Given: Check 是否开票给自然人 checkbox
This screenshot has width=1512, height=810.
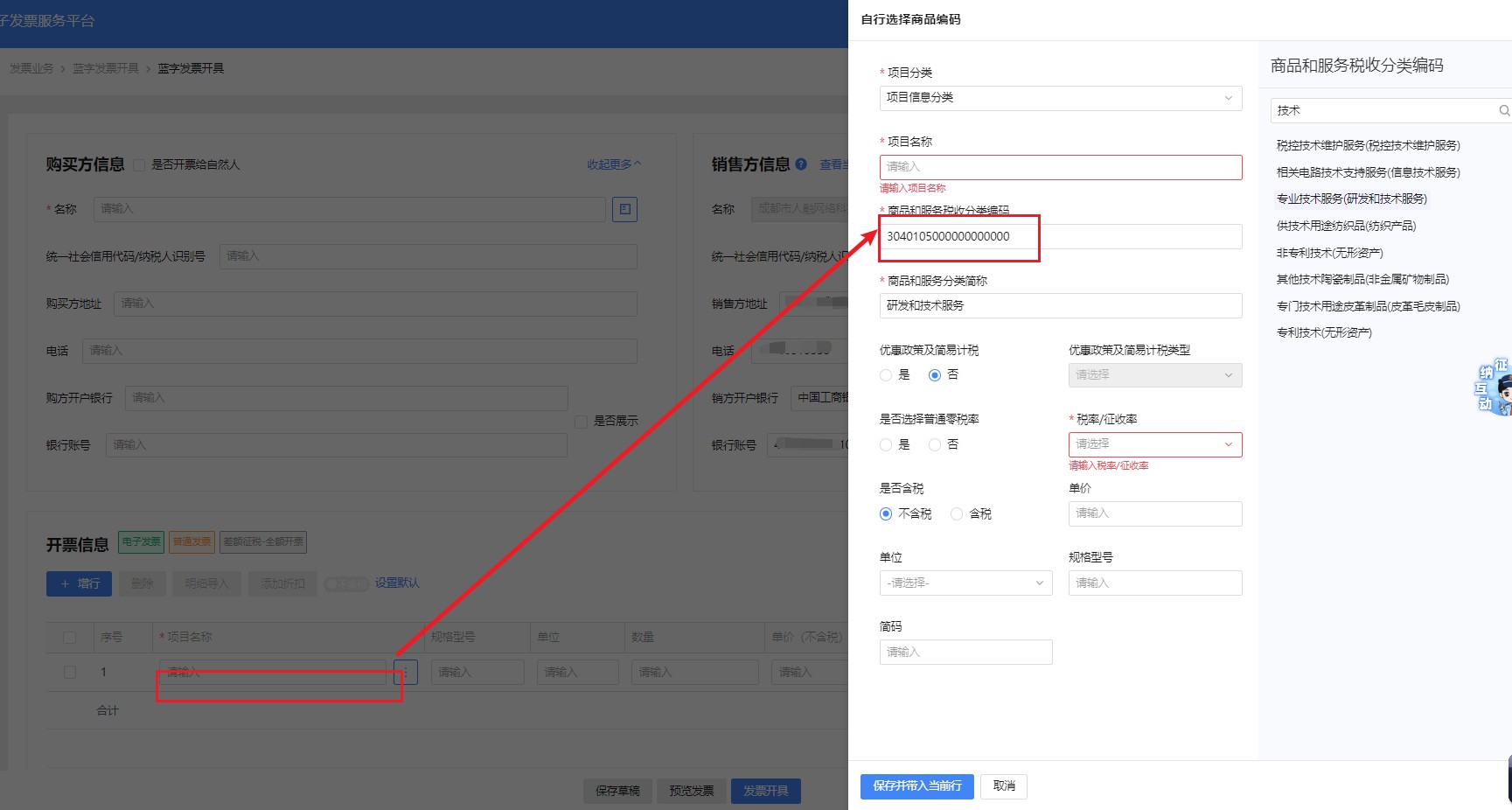Looking at the screenshot, I should click(139, 164).
